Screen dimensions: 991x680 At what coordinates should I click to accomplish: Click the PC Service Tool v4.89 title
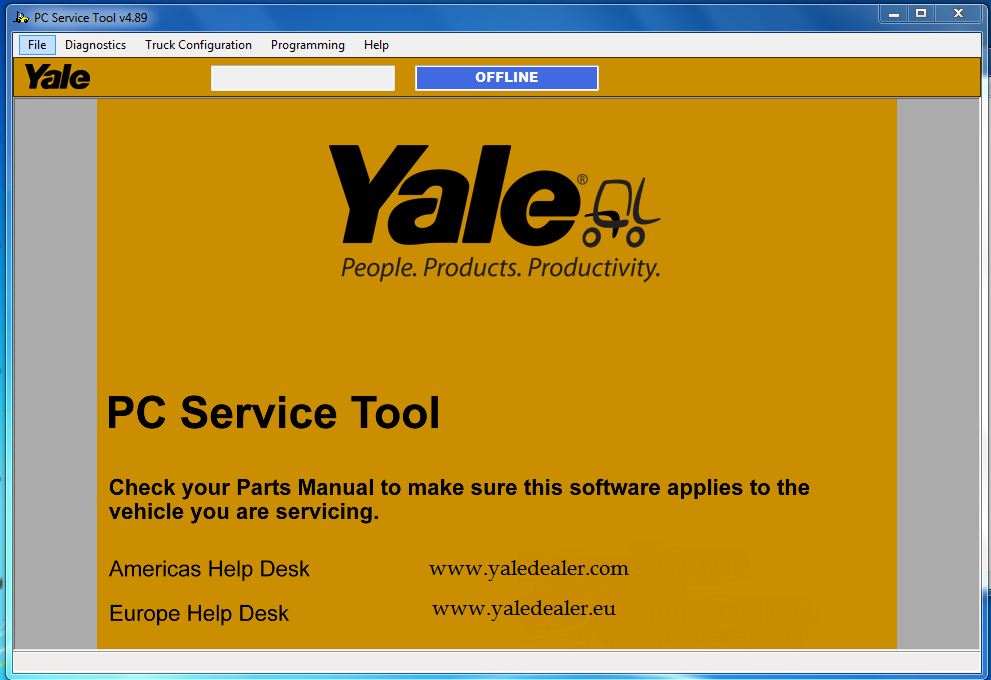(x=90, y=18)
